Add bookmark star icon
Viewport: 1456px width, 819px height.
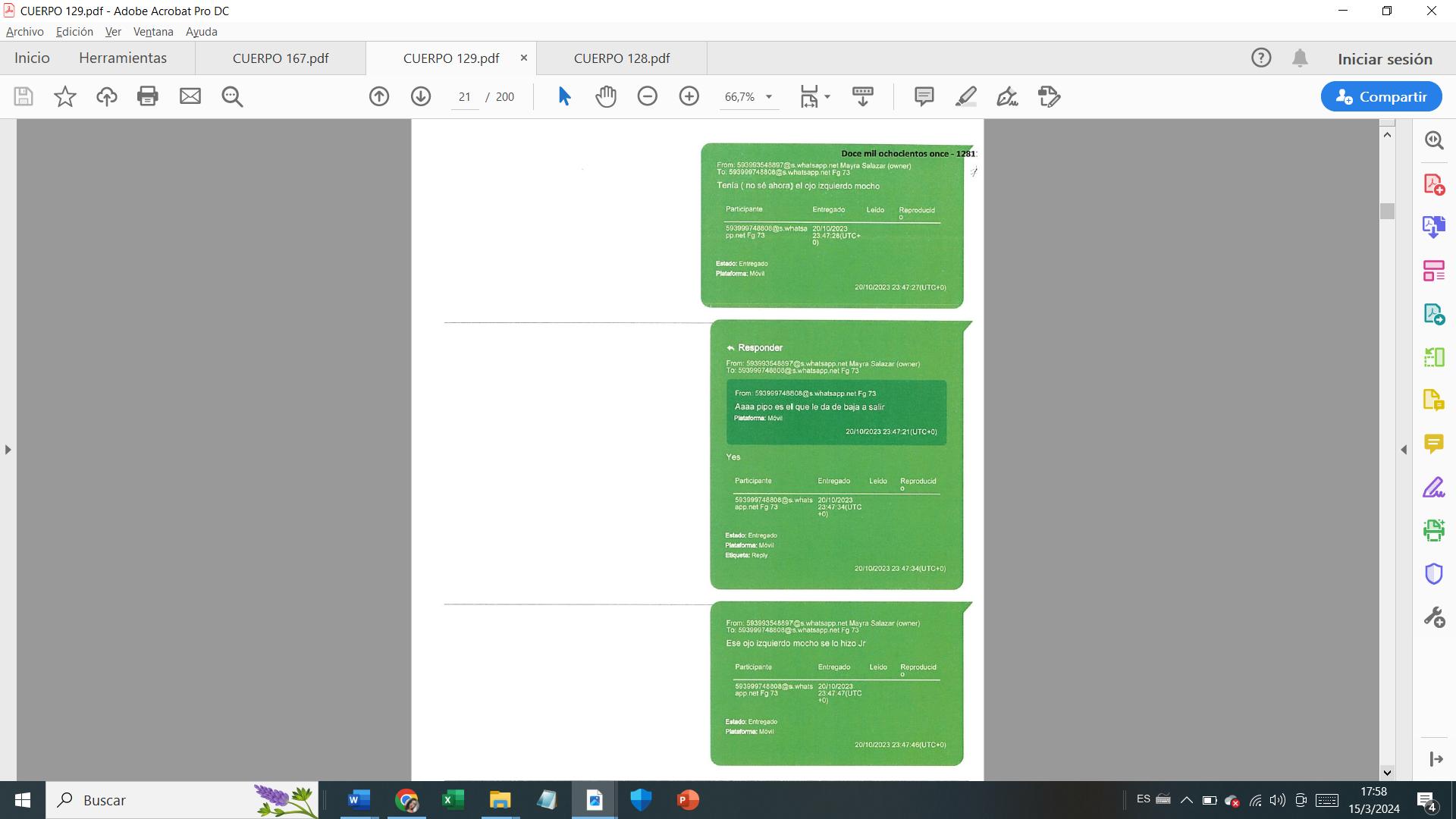65,96
